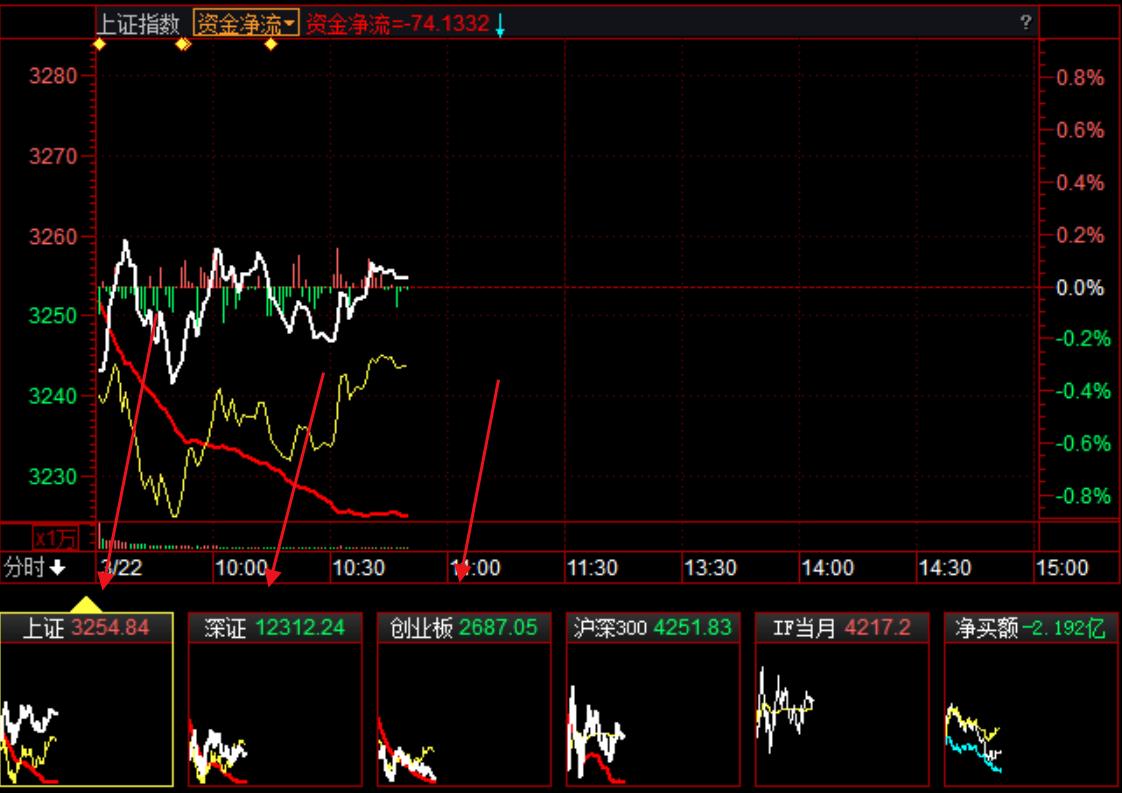This screenshot has width=1122, height=793.
Task: Click the 0.0% label on right axis
Action: [1081, 288]
